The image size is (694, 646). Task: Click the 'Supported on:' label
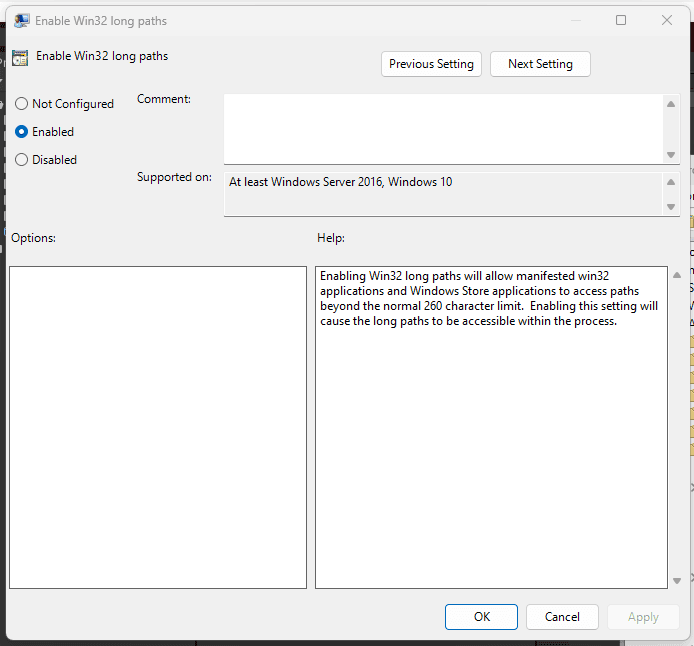click(174, 177)
